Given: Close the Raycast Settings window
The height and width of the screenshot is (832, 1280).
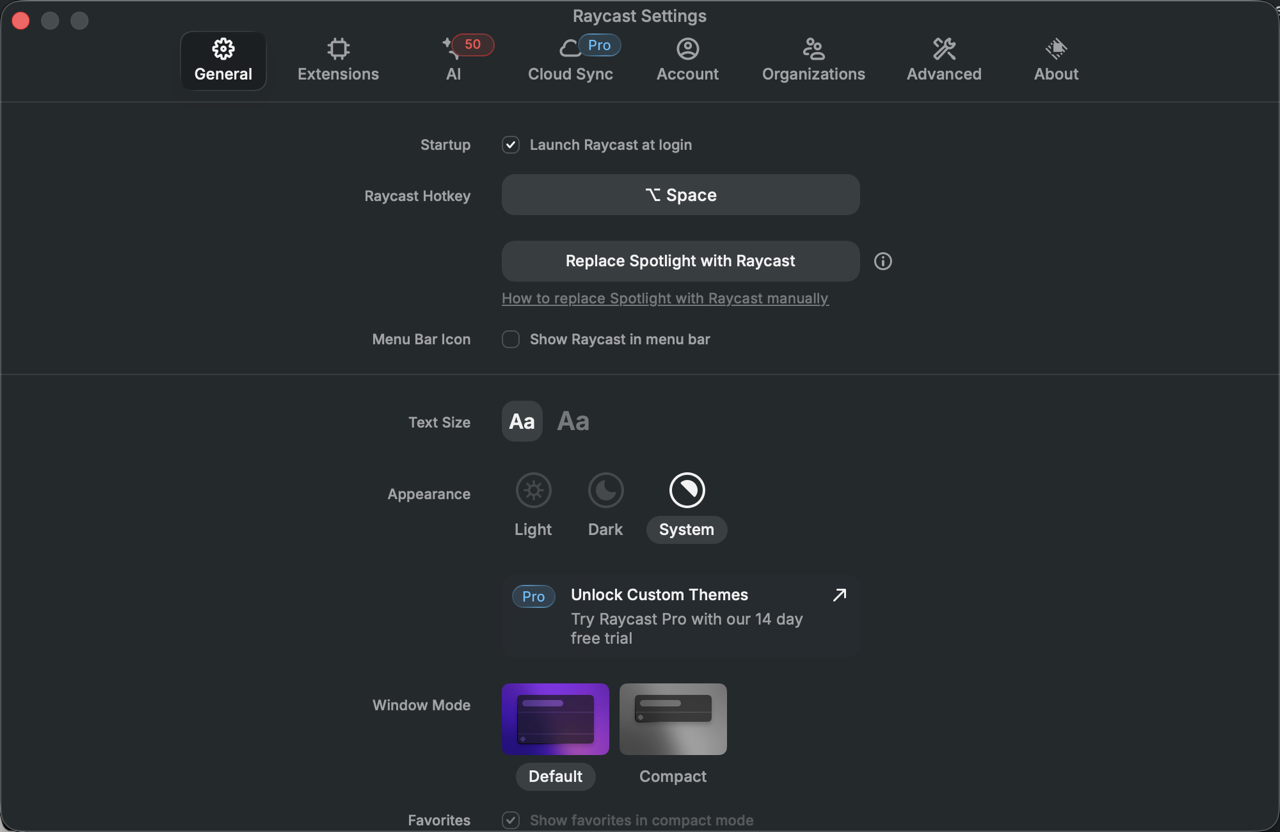Looking at the screenshot, I should pyautogui.click(x=20, y=20).
